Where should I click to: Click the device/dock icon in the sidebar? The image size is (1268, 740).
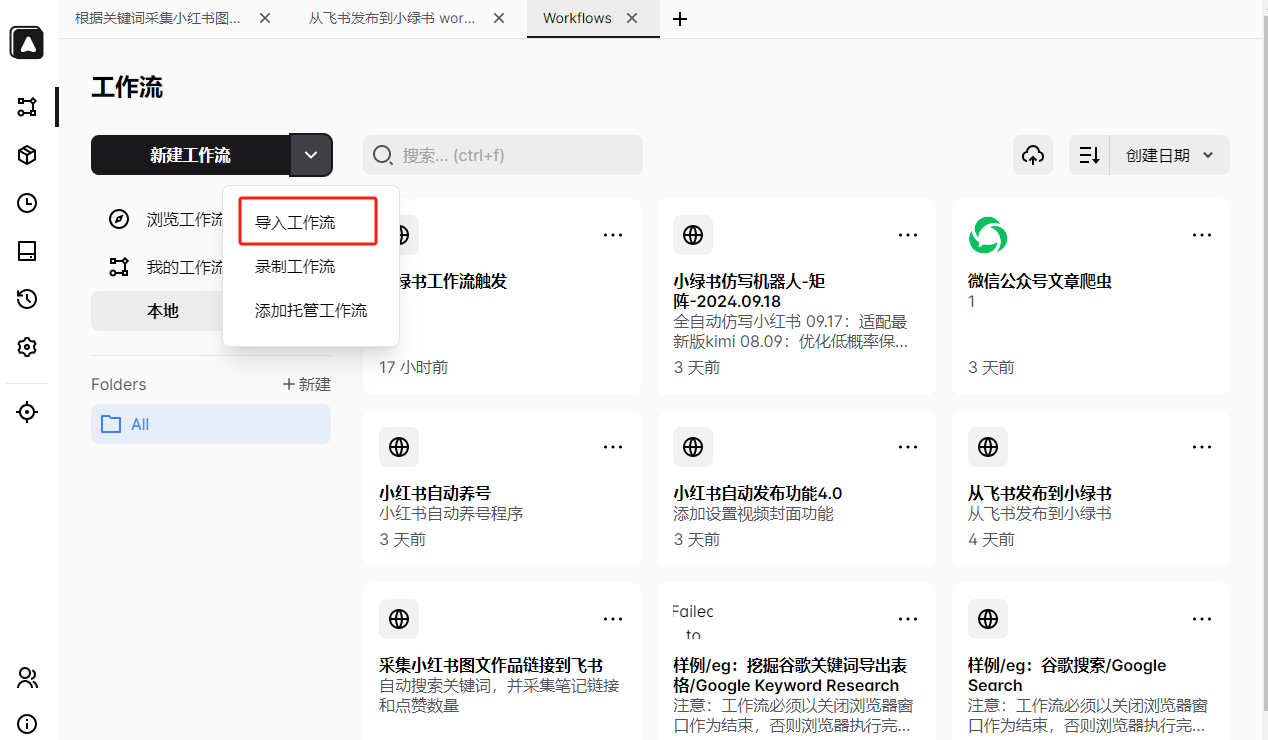pyautogui.click(x=26, y=251)
